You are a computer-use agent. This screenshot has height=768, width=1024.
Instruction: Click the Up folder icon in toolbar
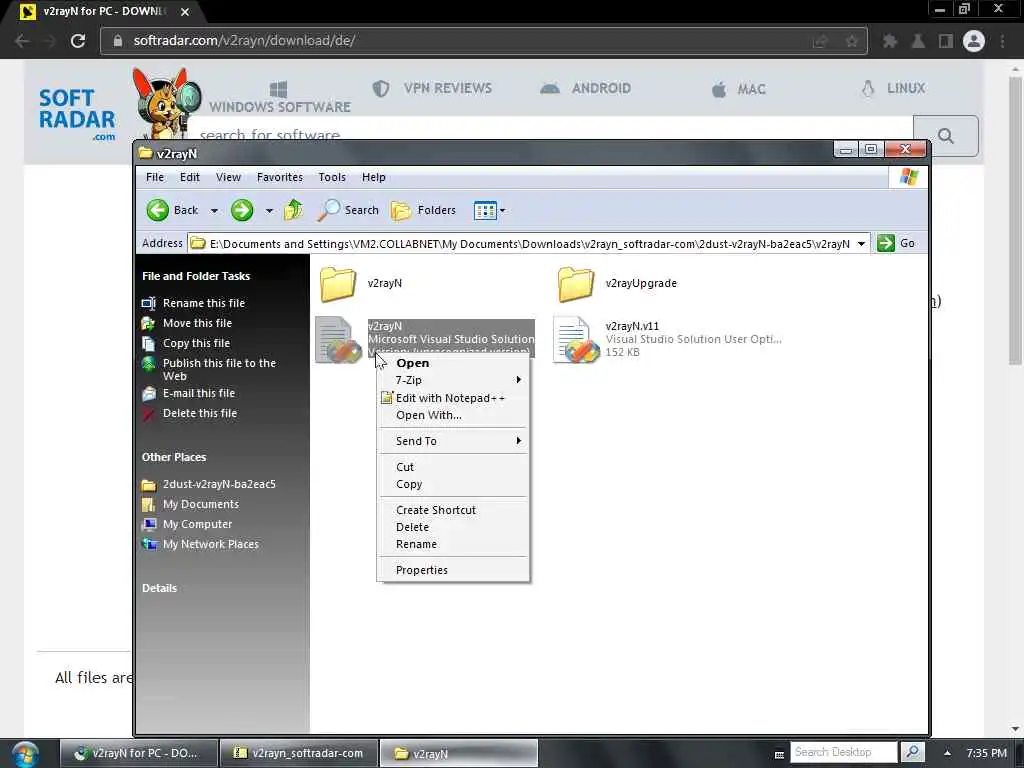coord(293,210)
